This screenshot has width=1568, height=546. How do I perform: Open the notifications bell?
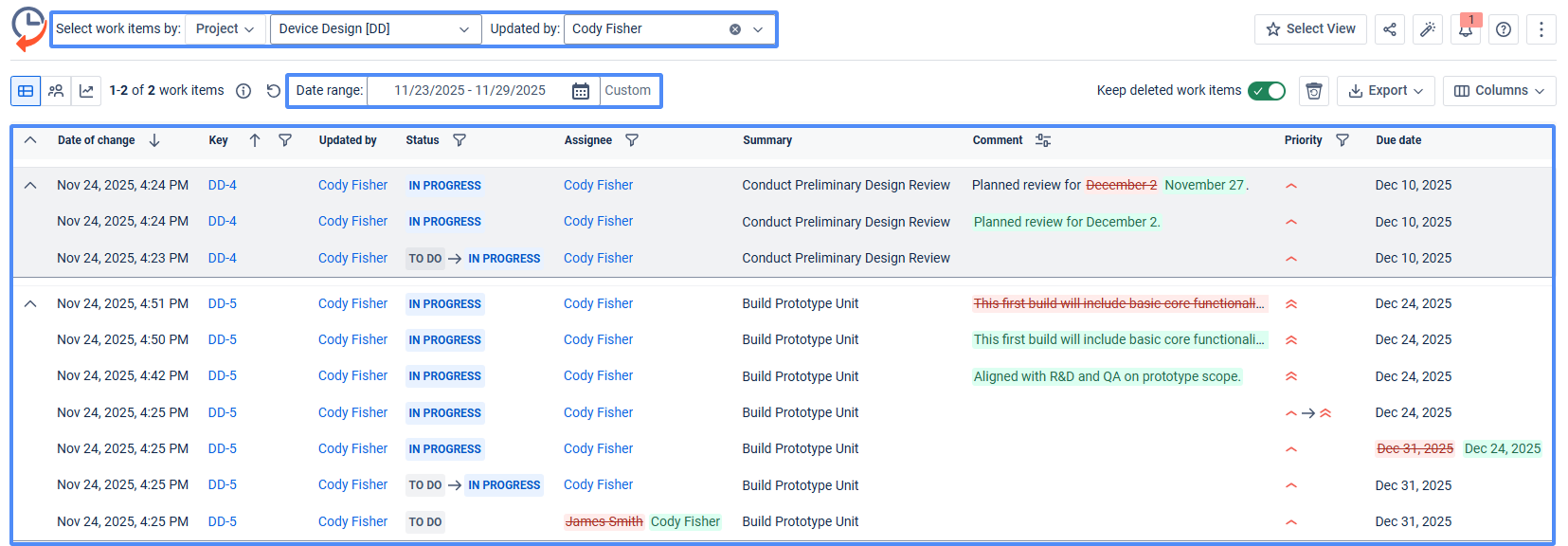(x=1466, y=29)
